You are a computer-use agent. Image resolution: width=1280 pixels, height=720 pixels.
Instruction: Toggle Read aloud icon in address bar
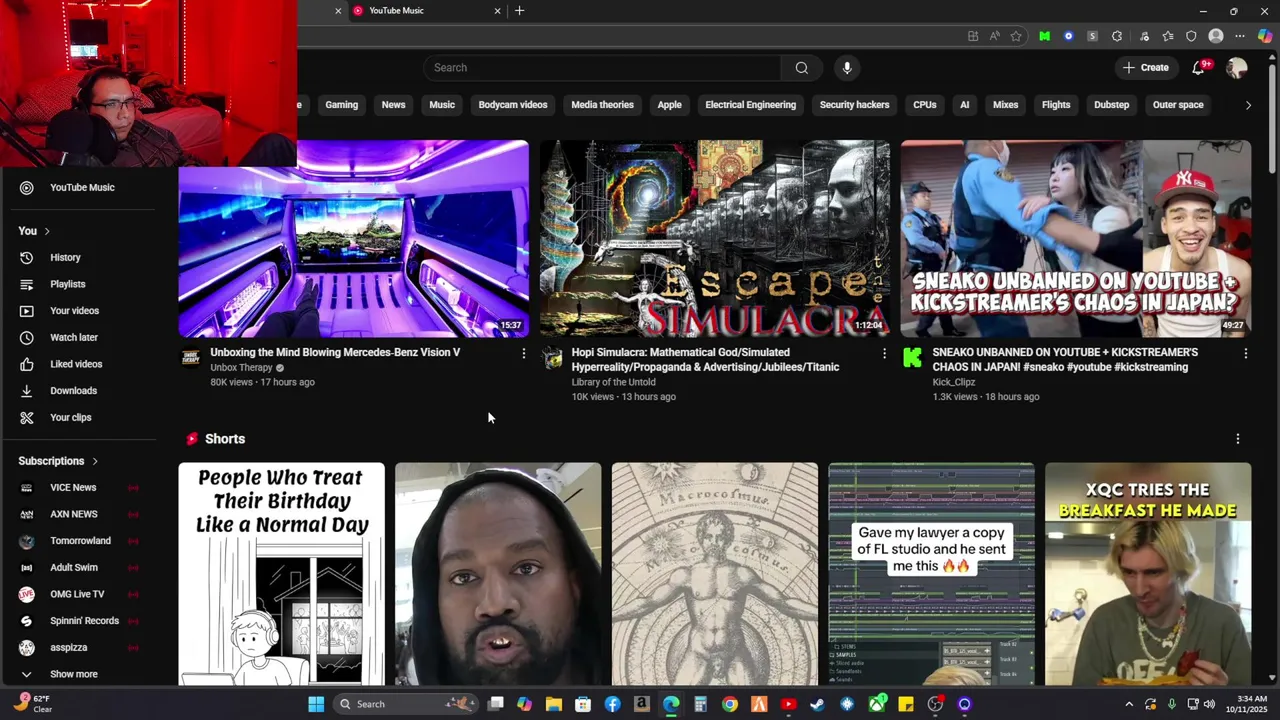tap(994, 36)
